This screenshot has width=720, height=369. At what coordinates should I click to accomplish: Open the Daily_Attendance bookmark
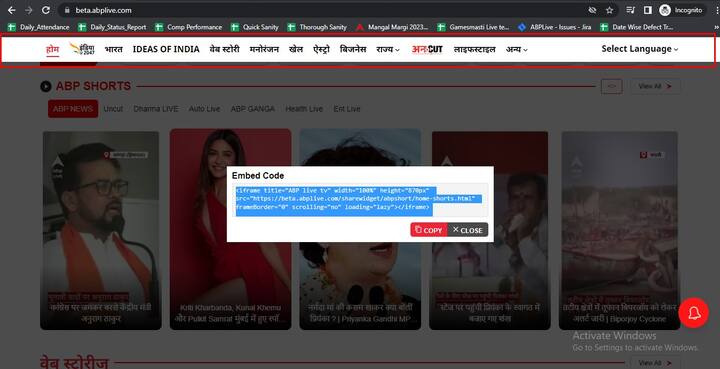[39, 27]
